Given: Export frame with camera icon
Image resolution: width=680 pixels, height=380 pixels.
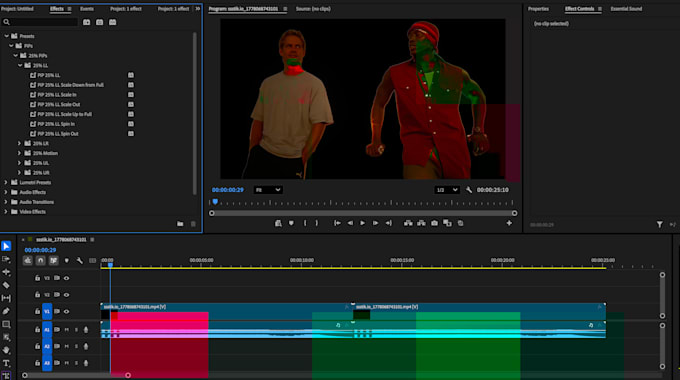Looking at the screenshot, I should (434, 223).
